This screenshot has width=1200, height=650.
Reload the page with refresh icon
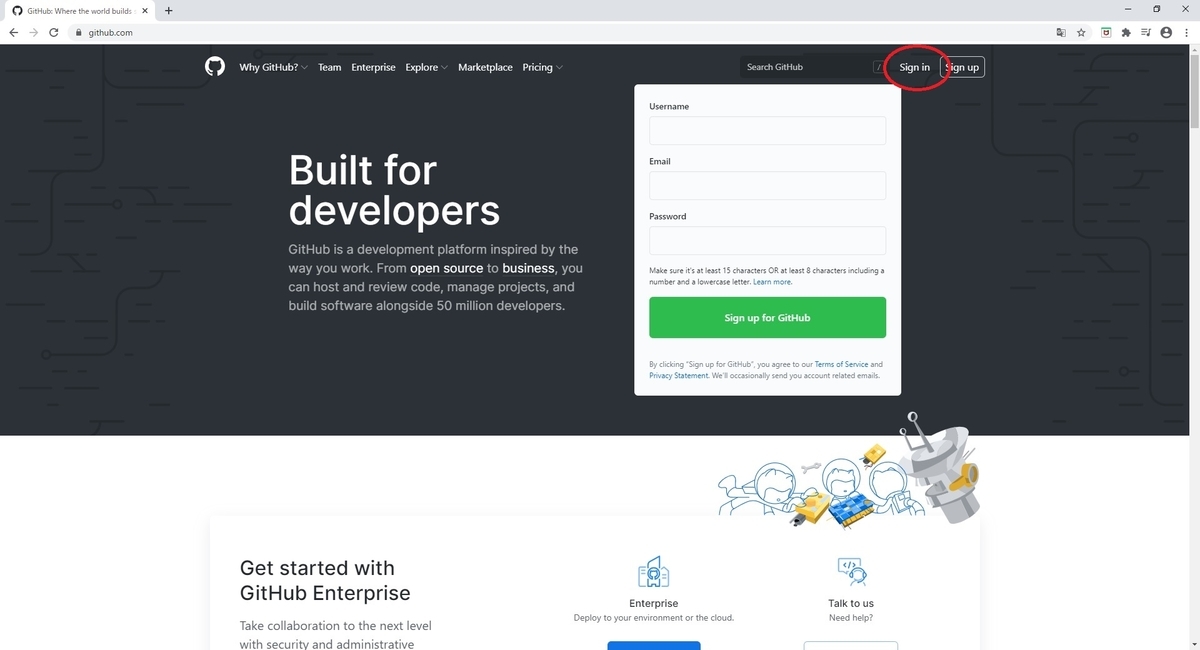54,32
